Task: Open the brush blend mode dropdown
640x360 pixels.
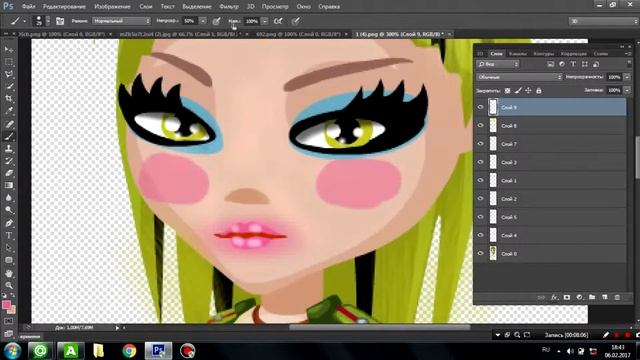Action: [122, 21]
